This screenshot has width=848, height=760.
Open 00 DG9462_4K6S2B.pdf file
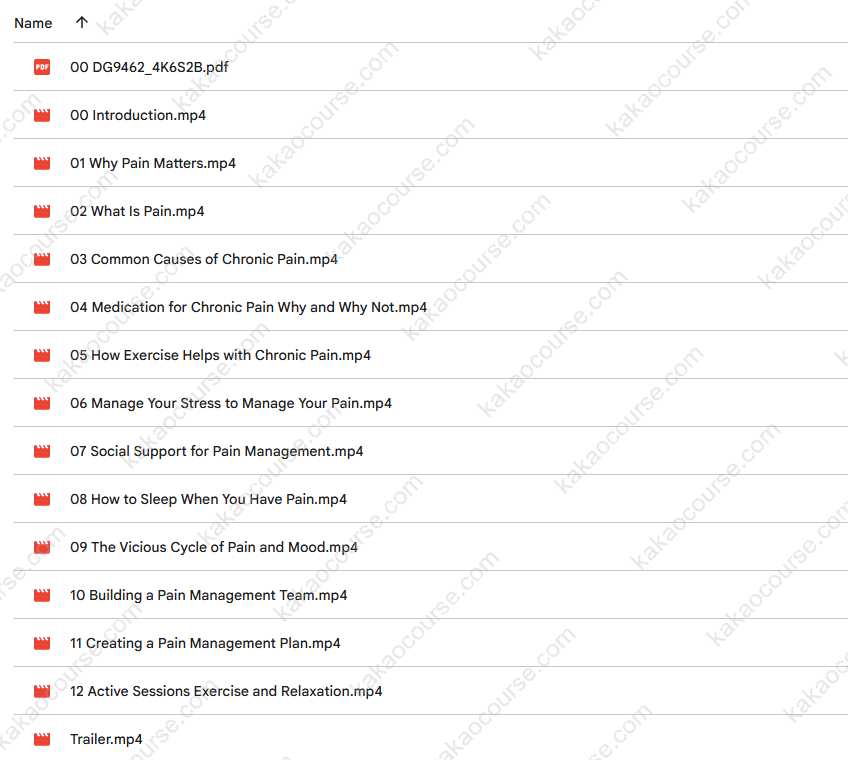[141, 67]
